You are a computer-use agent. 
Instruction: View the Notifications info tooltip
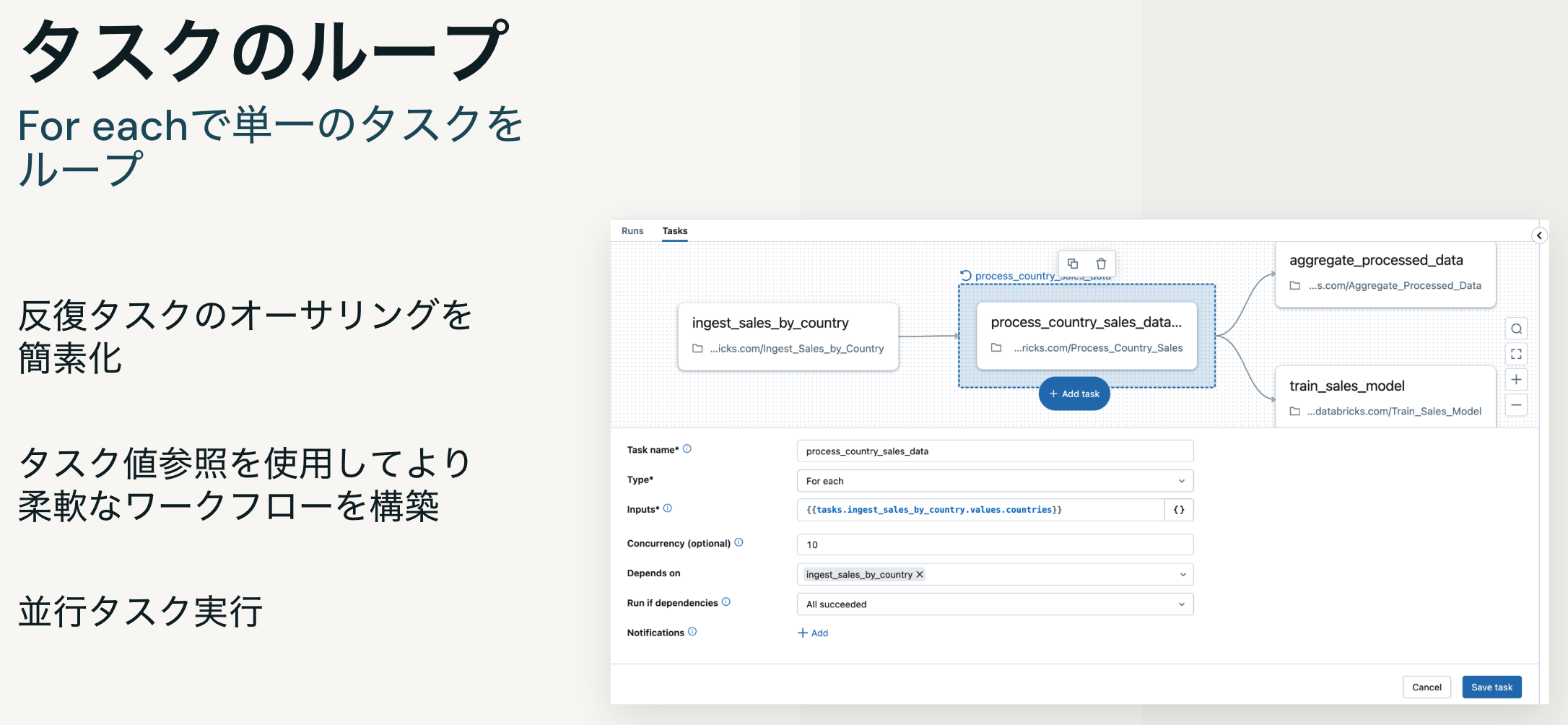click(x=692, y=632)
